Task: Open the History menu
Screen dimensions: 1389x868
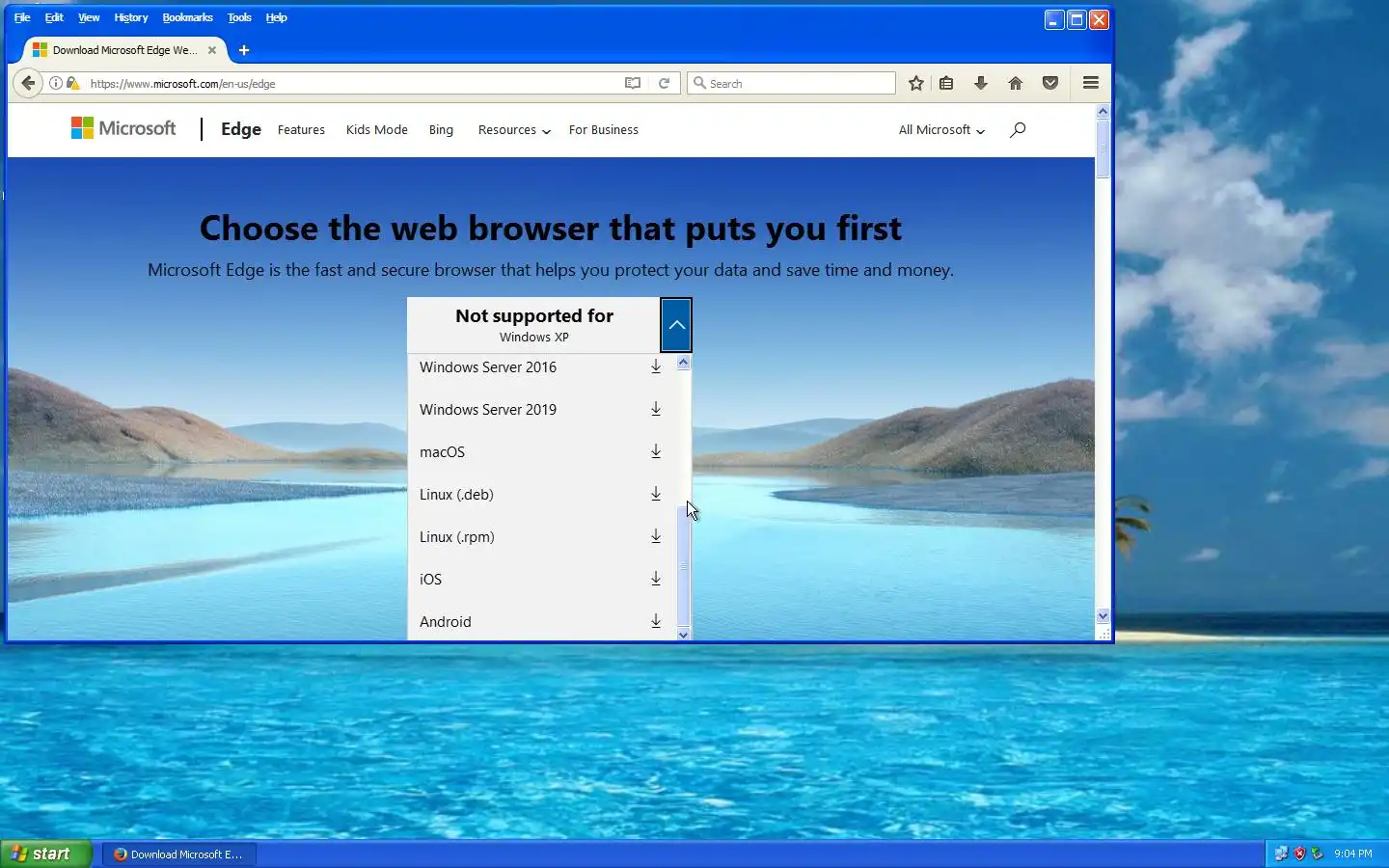Action: coord(131,17)
